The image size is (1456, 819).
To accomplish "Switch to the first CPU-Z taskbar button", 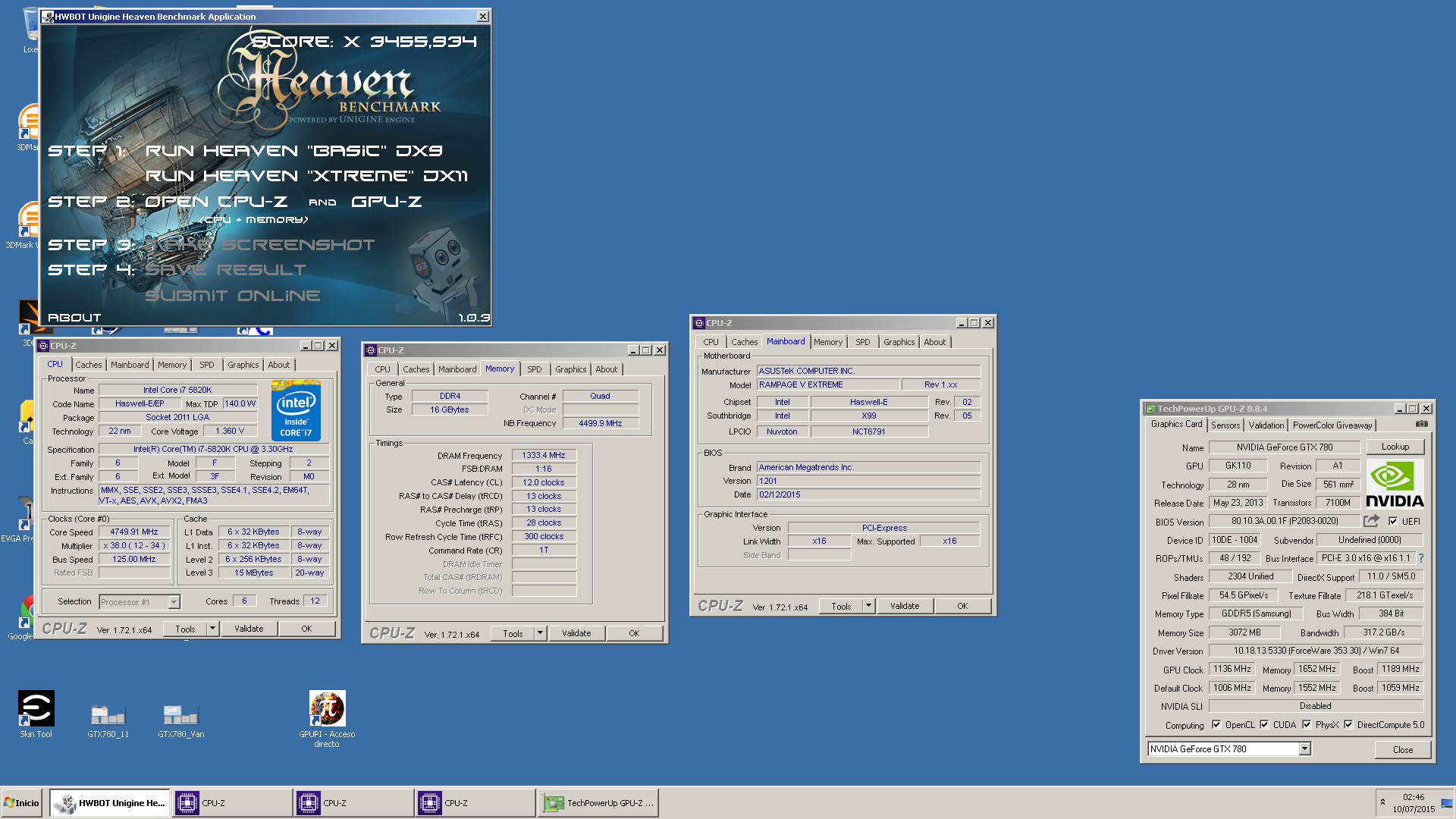I will [232, 802].
